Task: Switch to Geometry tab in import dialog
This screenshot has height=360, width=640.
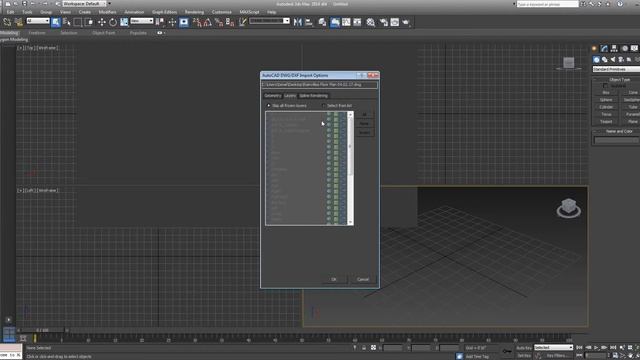Action: (x=273, y=96)
